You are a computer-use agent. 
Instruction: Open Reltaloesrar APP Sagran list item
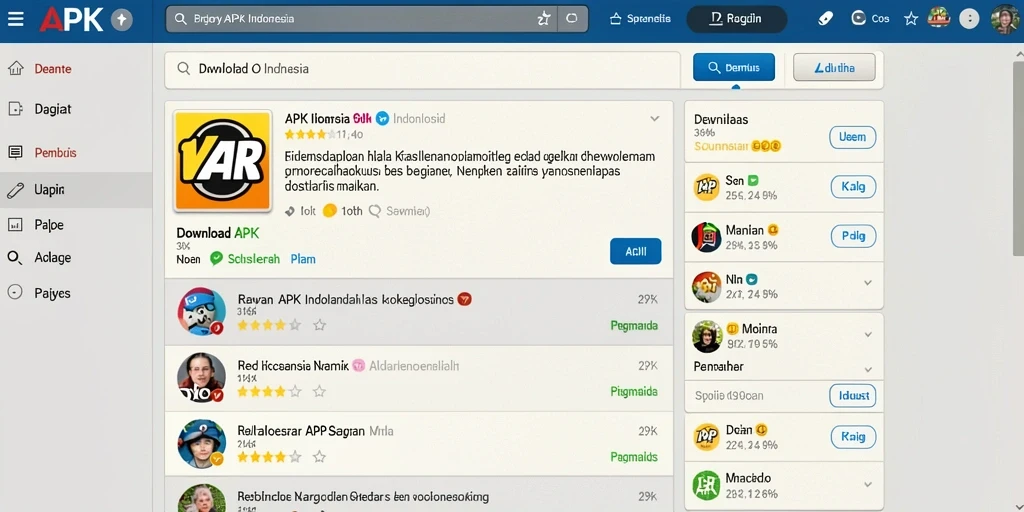point(419,444)
